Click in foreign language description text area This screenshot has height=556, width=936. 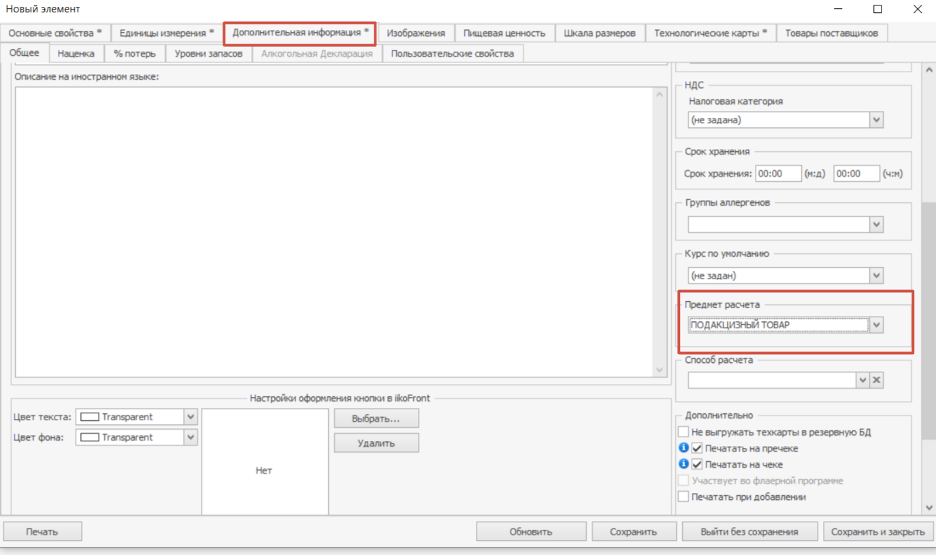334,232
